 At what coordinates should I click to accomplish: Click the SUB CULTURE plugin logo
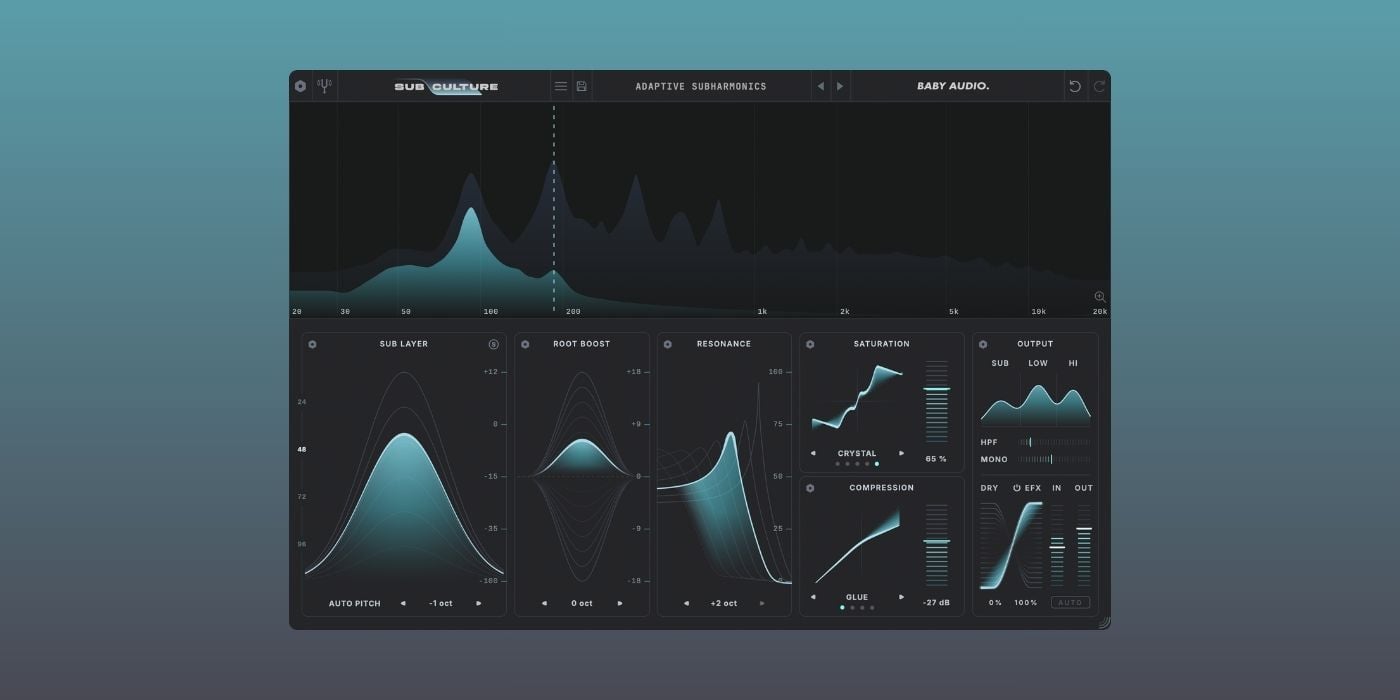tap(446, 87)
